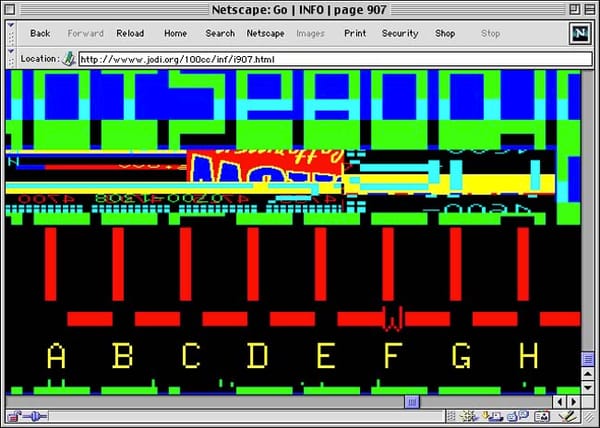Click the window close box in title bar
Viewport: 600px width, 428px height.
point(10,9)
